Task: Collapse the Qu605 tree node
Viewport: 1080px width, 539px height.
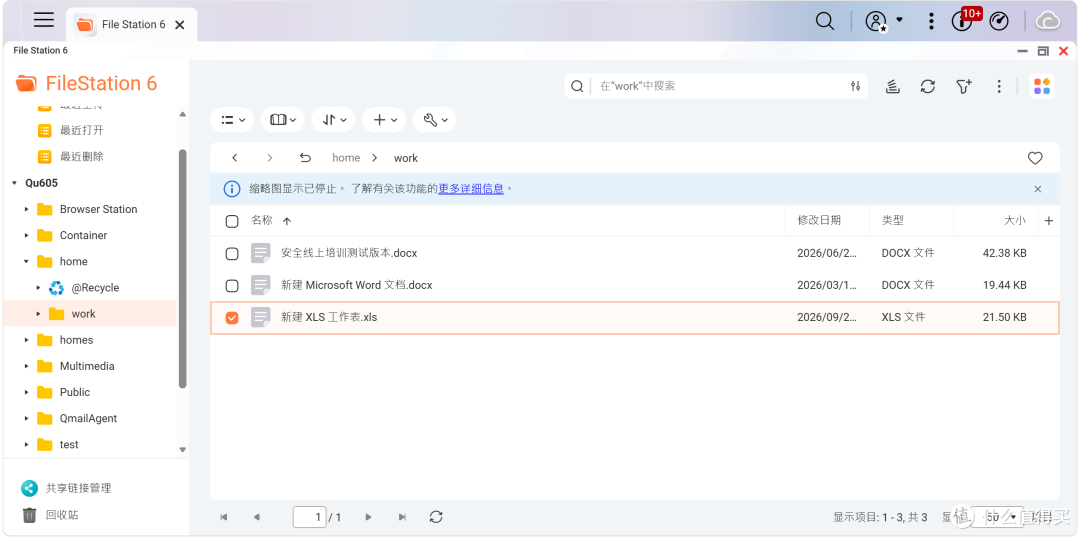Action: [x=14, y=183]
